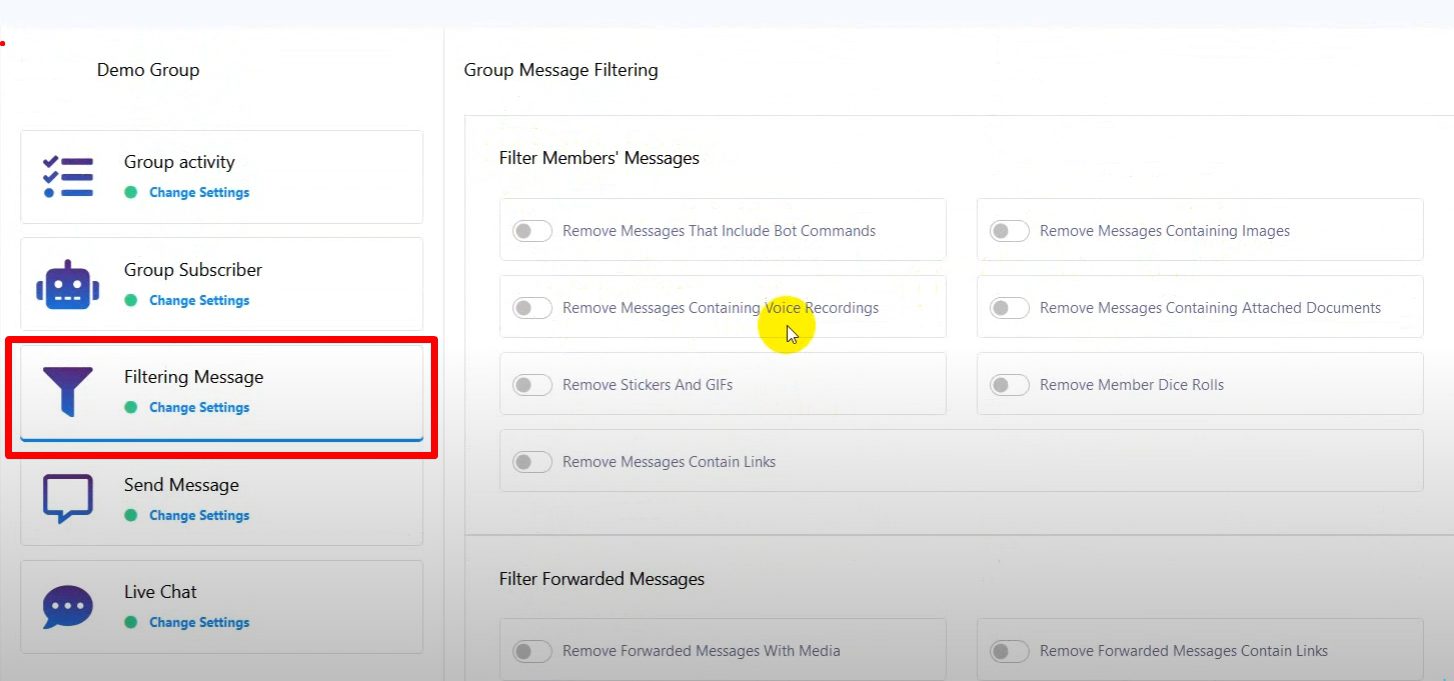1454x681 pixels.
Task: Toggle Remove Forwarded Messages With Media
Action: [x=532, y=651]
